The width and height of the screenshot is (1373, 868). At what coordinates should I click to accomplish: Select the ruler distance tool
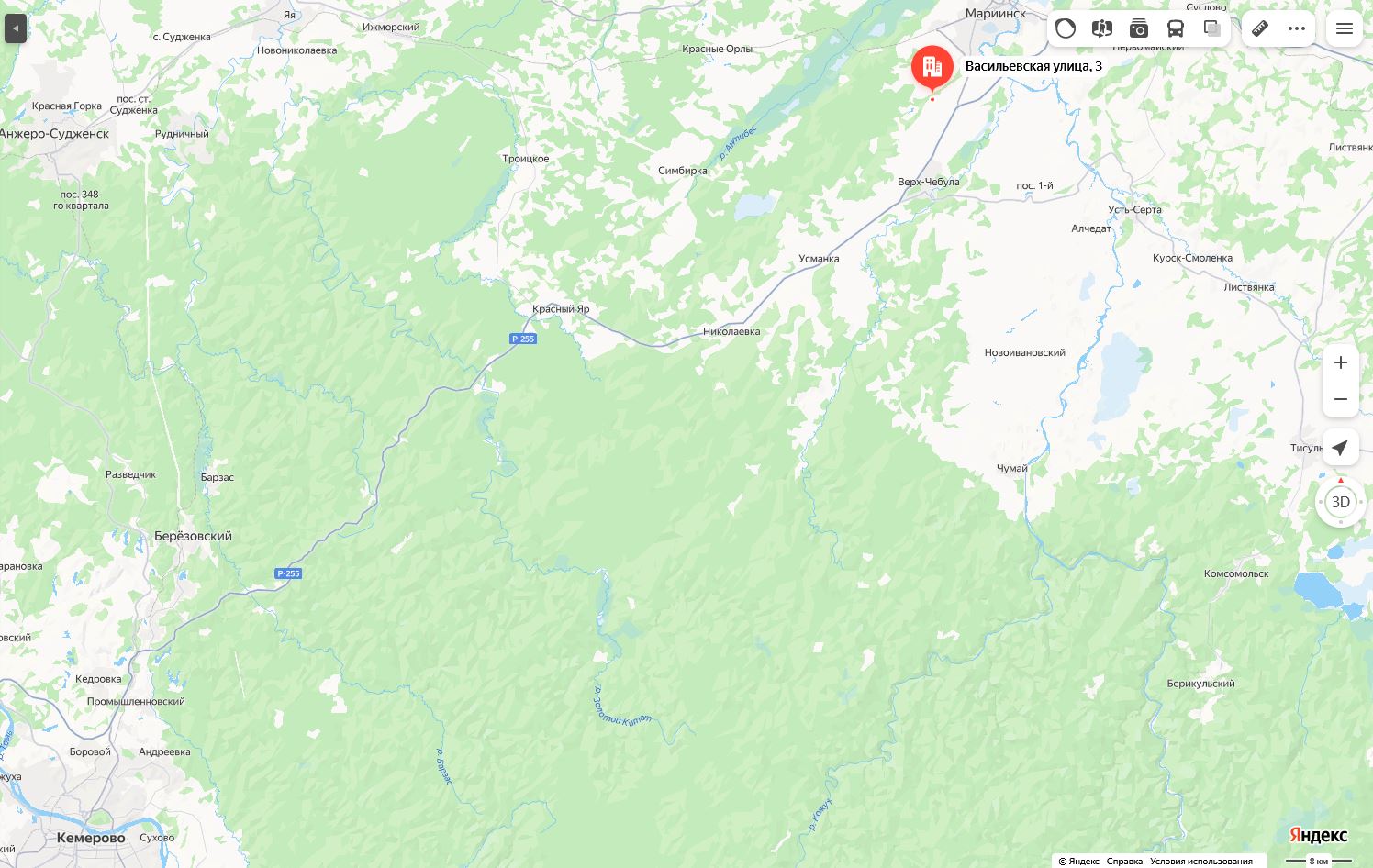[x=1260, y=28]
